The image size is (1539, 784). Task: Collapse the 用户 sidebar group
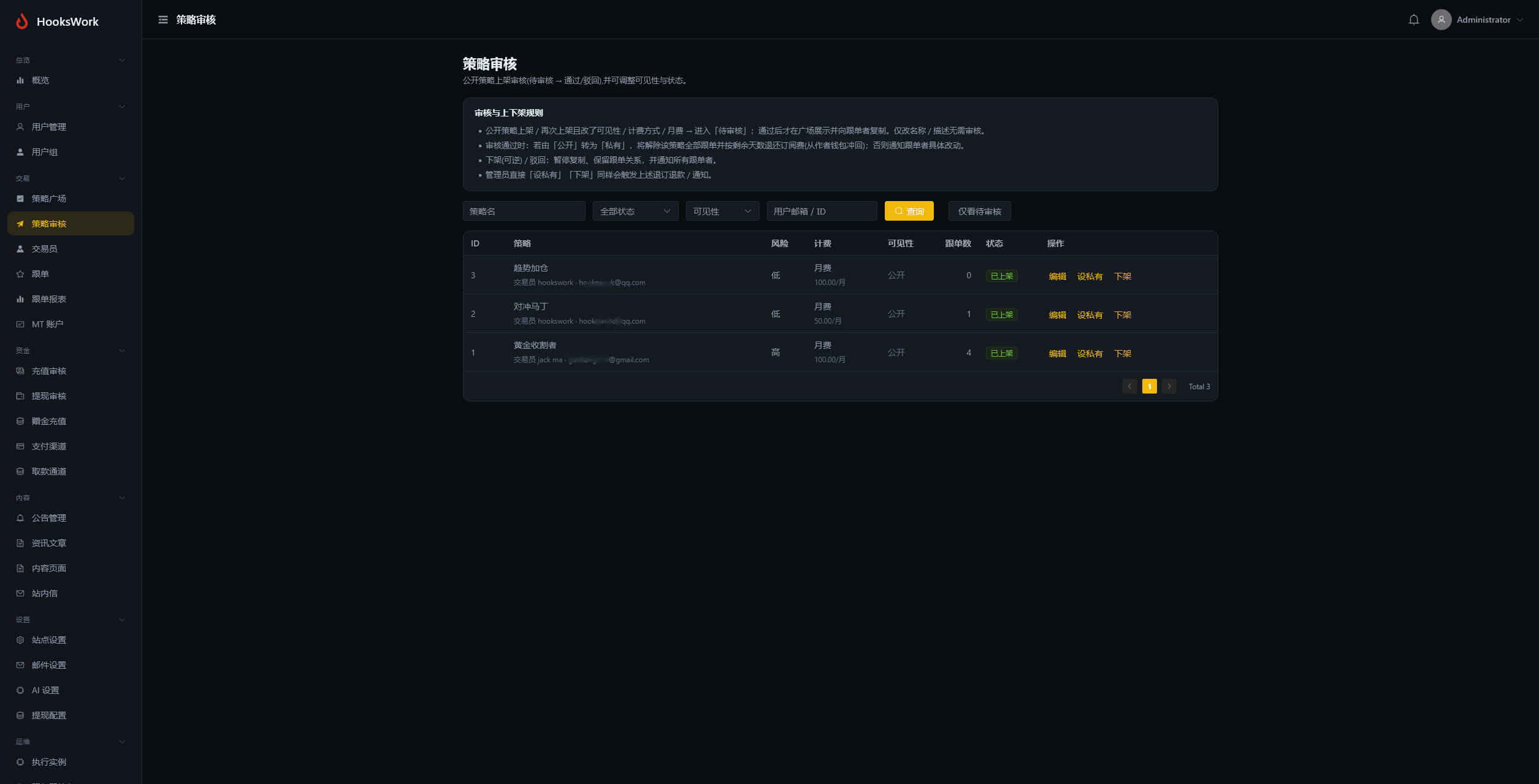[x=122, y=107]
